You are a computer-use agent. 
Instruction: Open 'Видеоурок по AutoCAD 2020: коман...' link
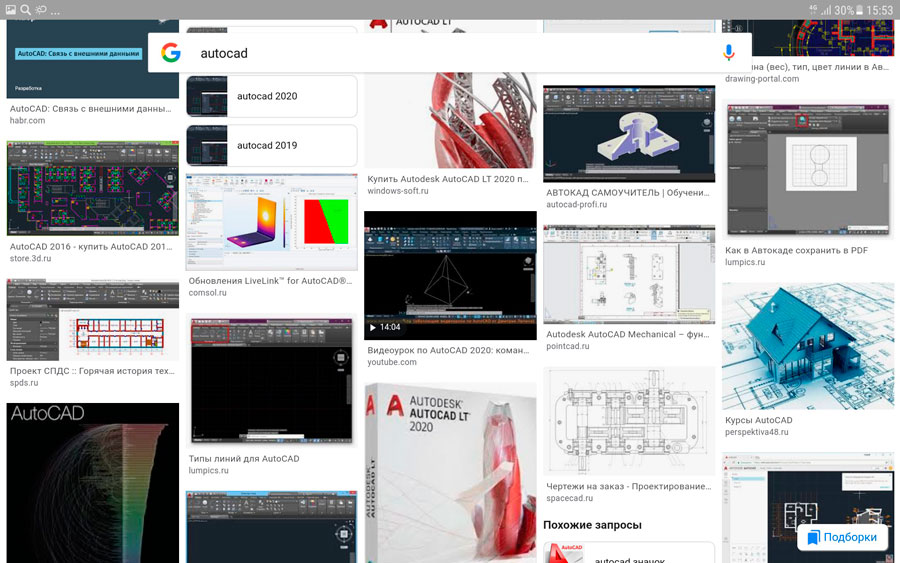pos(448,351)
